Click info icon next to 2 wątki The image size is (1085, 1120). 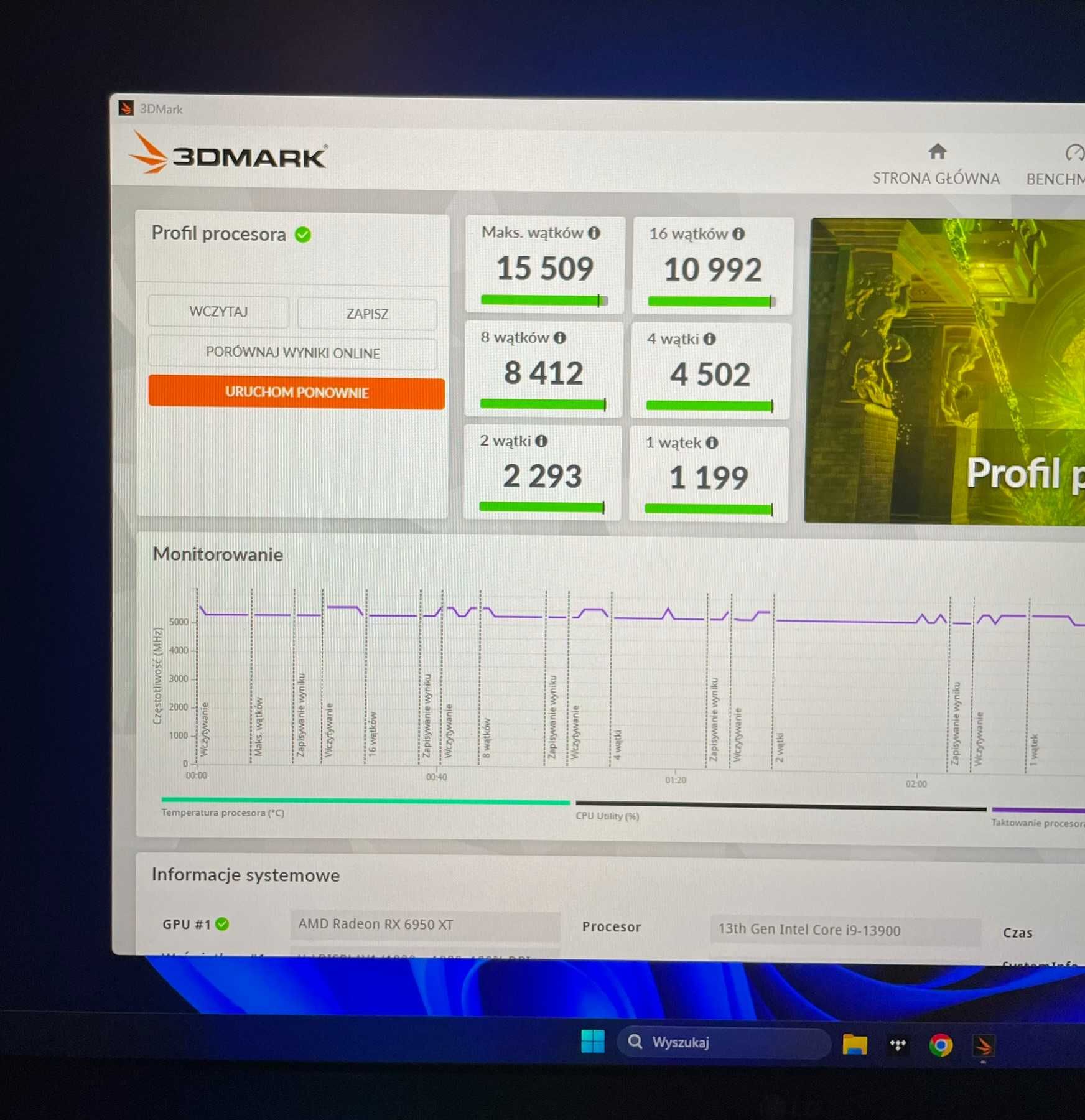pyautogui.click(x=541, y=441)
